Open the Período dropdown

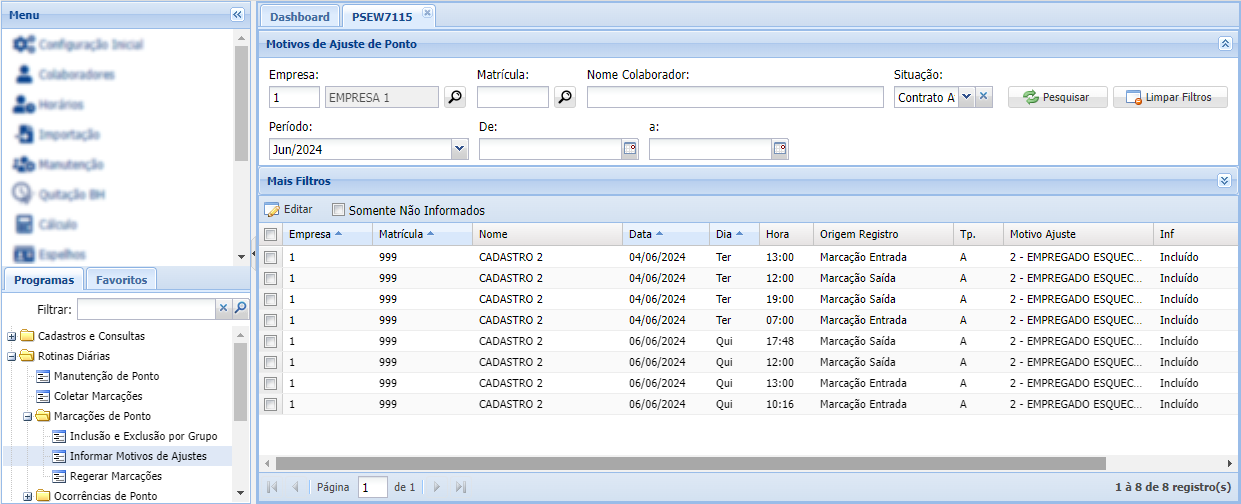point(459,149)
